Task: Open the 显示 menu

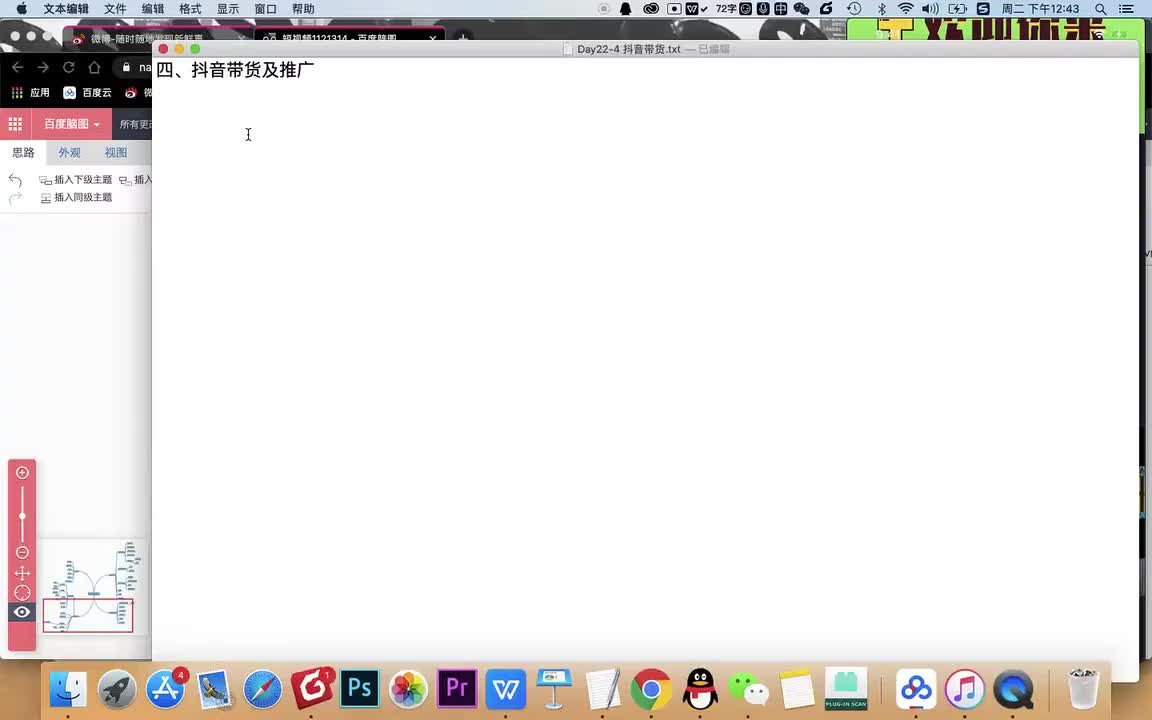Action: tap(228, 9)
